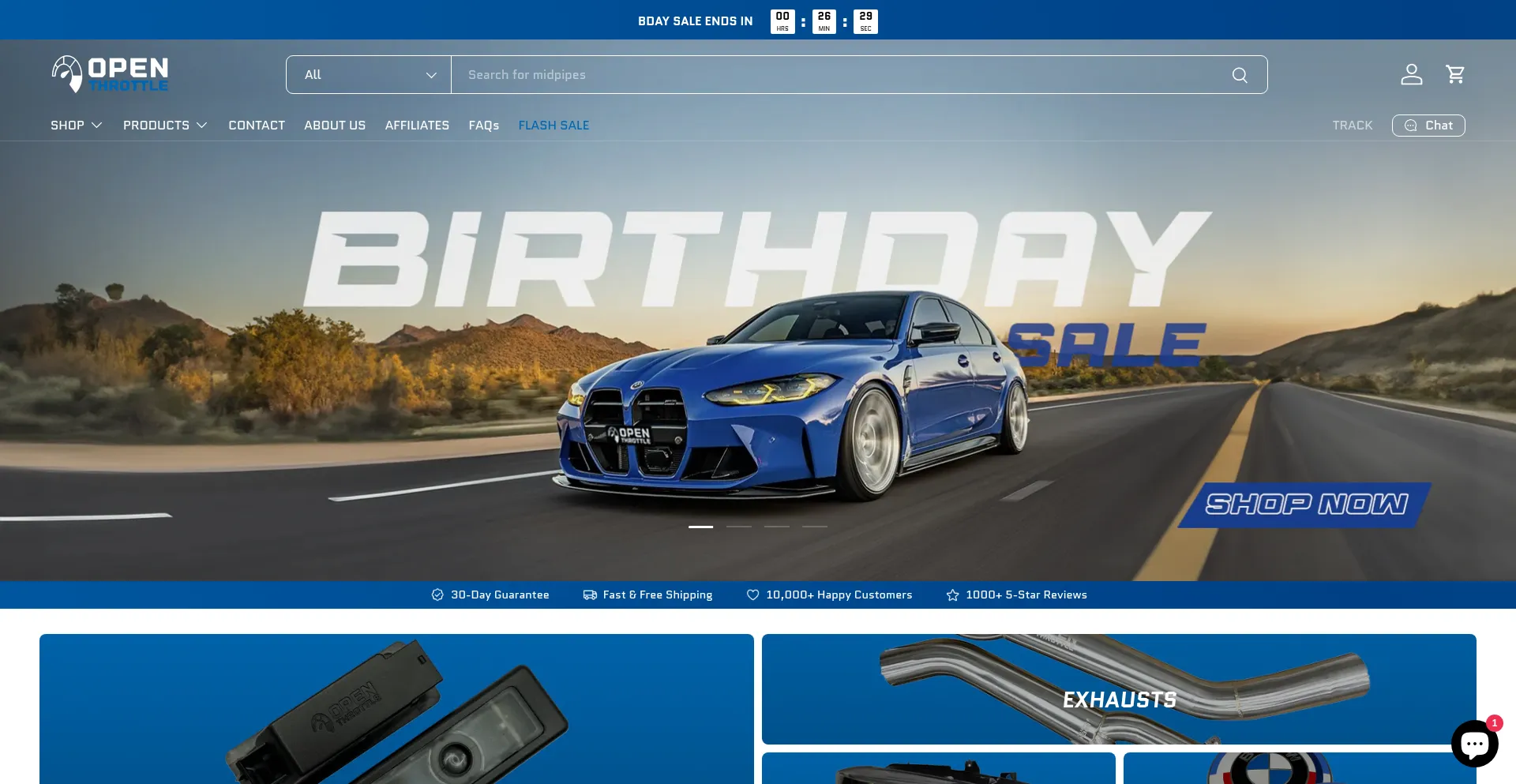Open the EXHAUSTS category tile
This screenshot has height=784, width=1516.
click(x=1119, y=689)
